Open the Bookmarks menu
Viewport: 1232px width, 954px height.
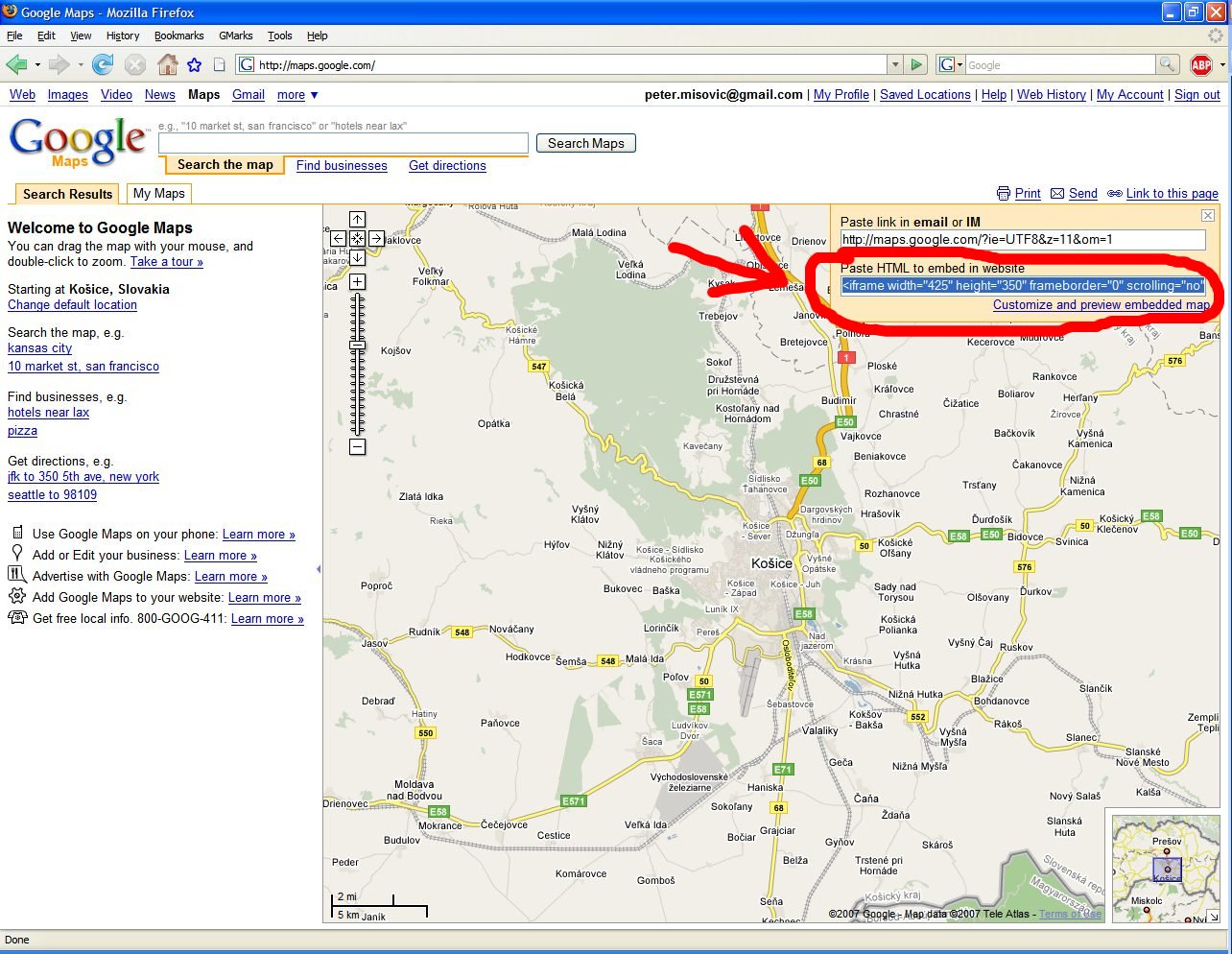178,36
